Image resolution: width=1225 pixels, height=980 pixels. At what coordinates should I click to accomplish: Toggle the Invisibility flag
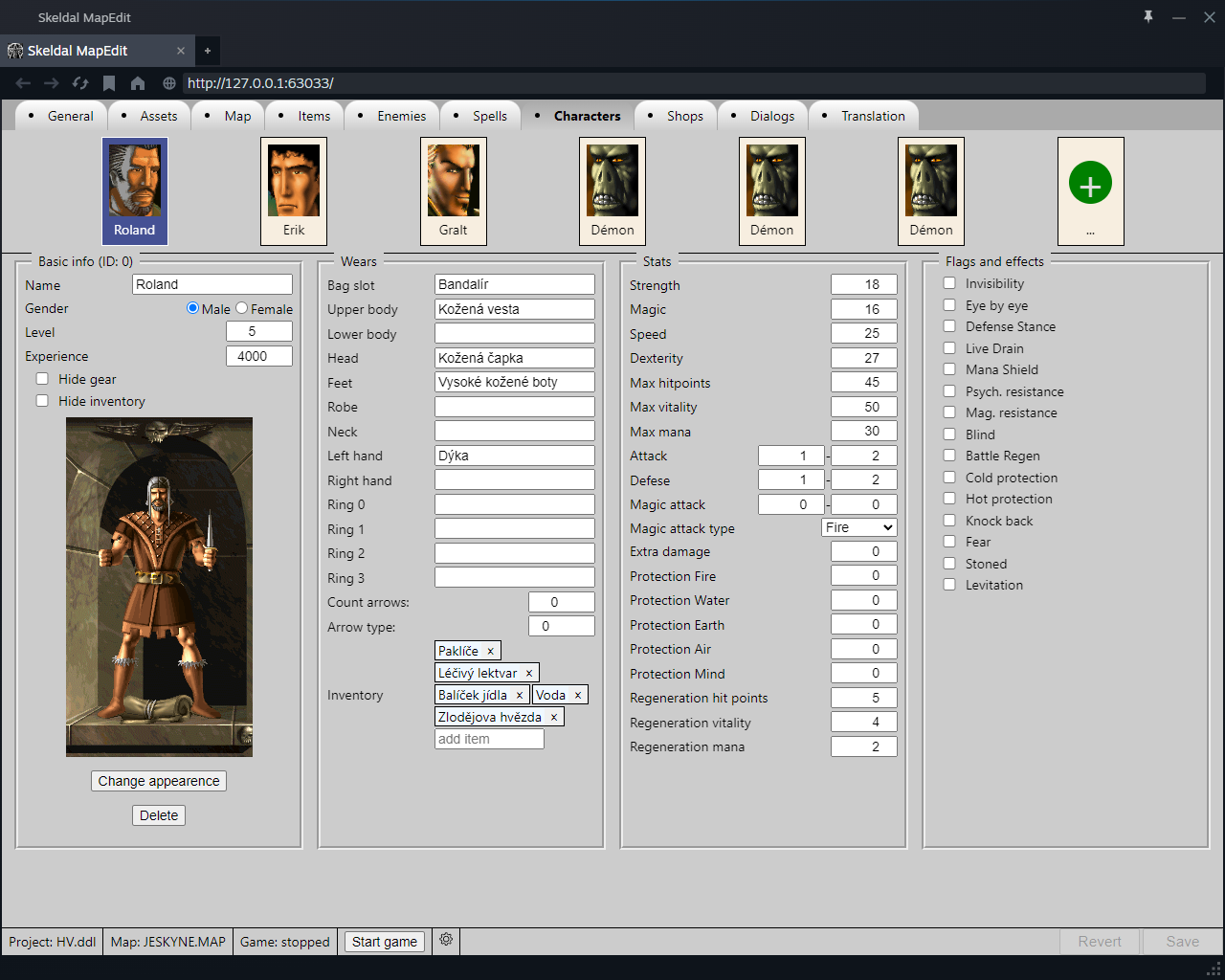tap(949, 283)
